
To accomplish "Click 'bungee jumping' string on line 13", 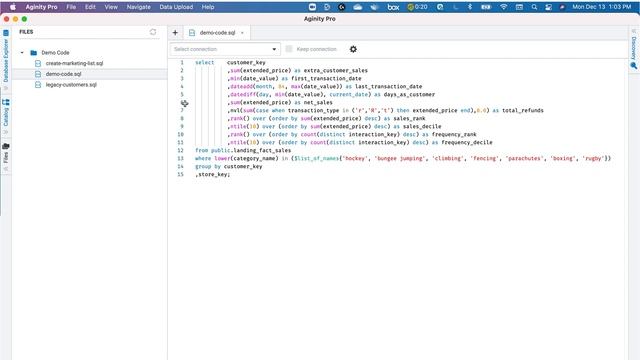I will click(x=400, y=158).
